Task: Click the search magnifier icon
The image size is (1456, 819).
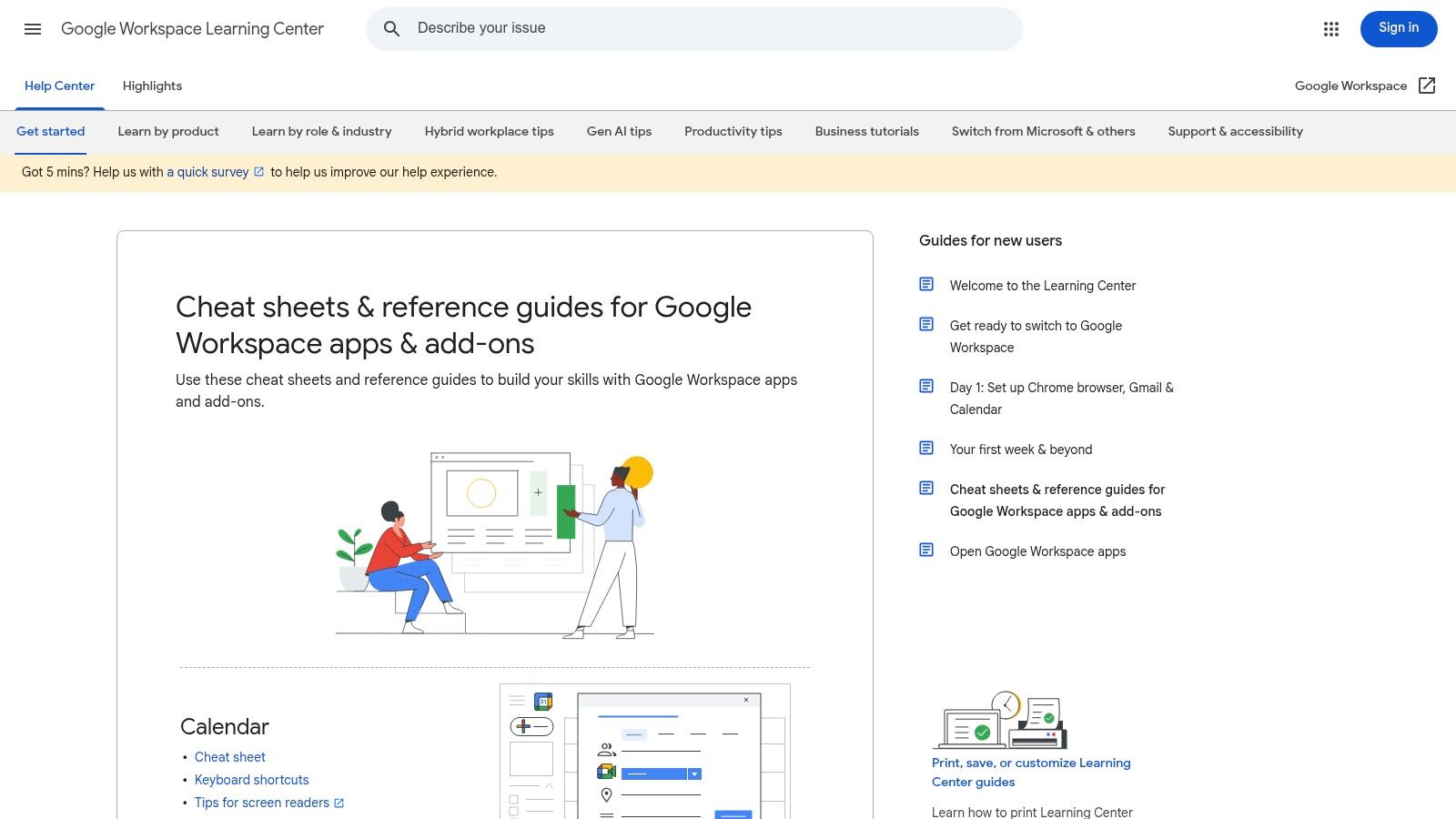Action: pos(391,28)
